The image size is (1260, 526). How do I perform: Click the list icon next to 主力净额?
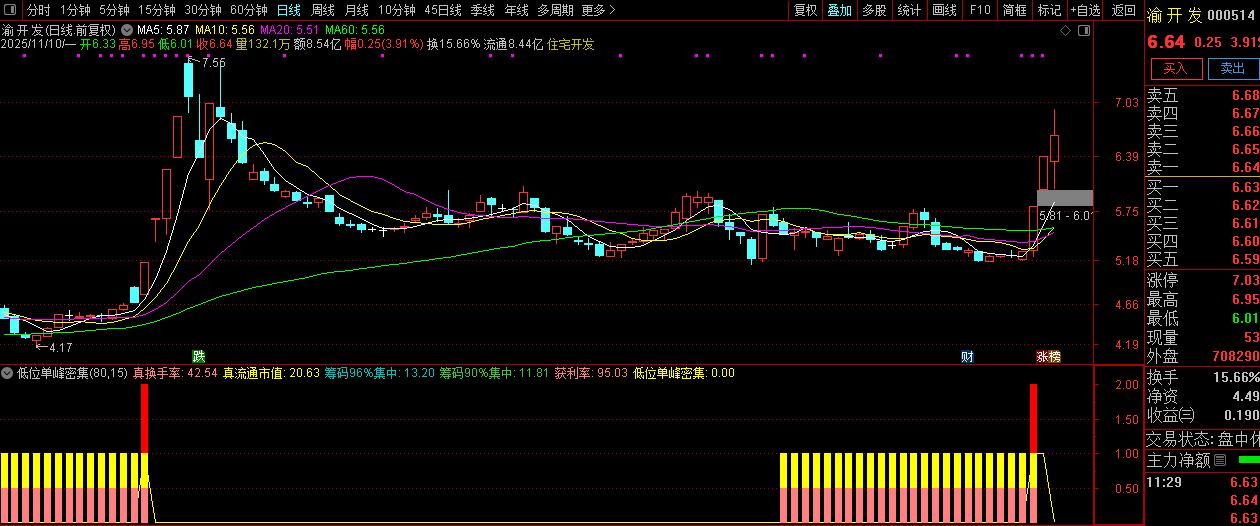pyautogui.click(x=1219, y=461)
